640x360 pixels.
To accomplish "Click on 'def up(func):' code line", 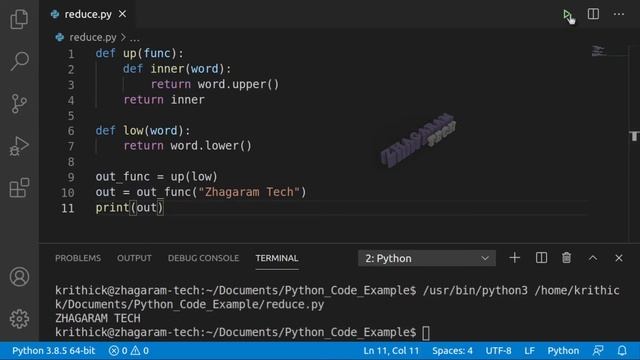I will 140,53.
